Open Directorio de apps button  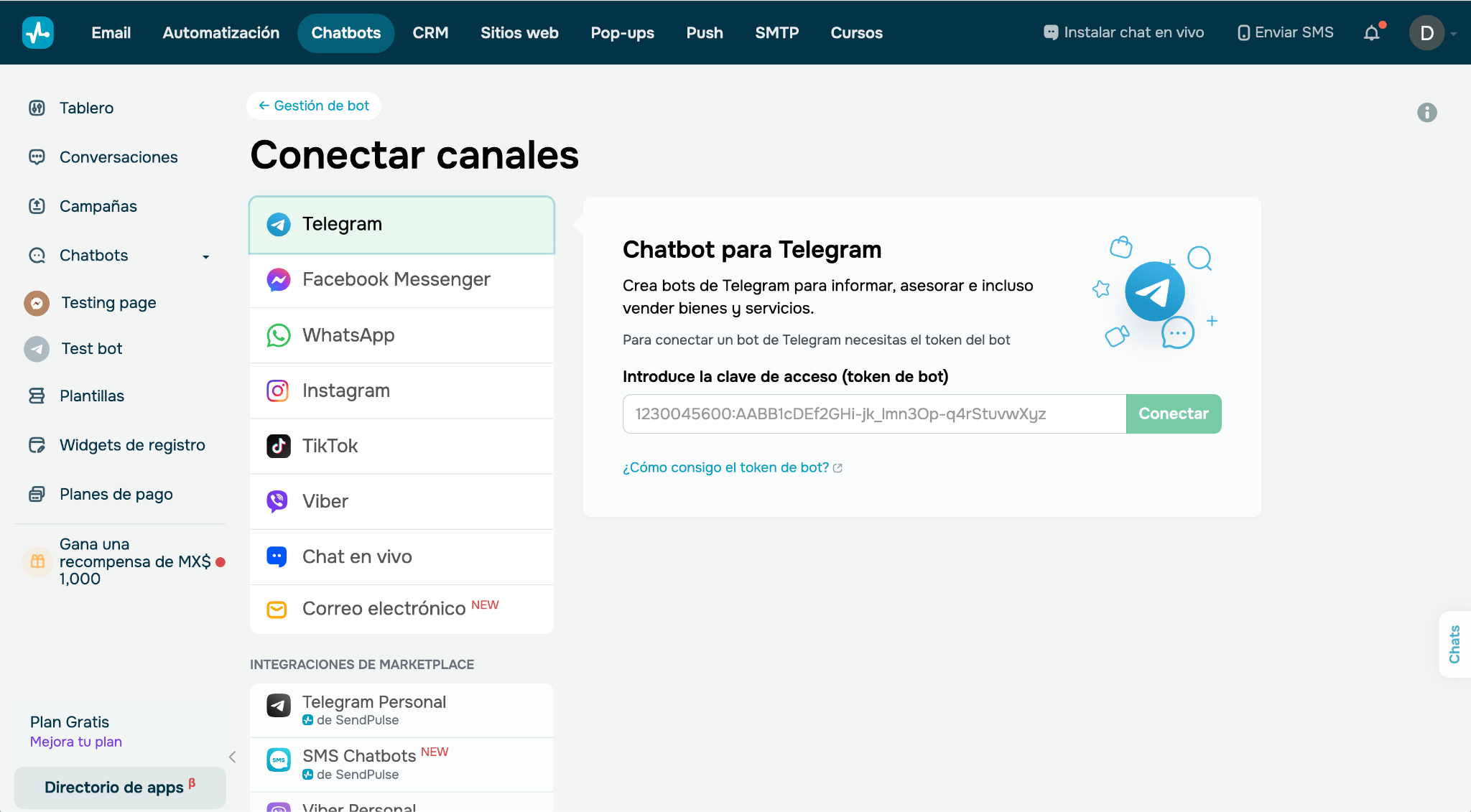pyautogui.click(x=120, y=788)
